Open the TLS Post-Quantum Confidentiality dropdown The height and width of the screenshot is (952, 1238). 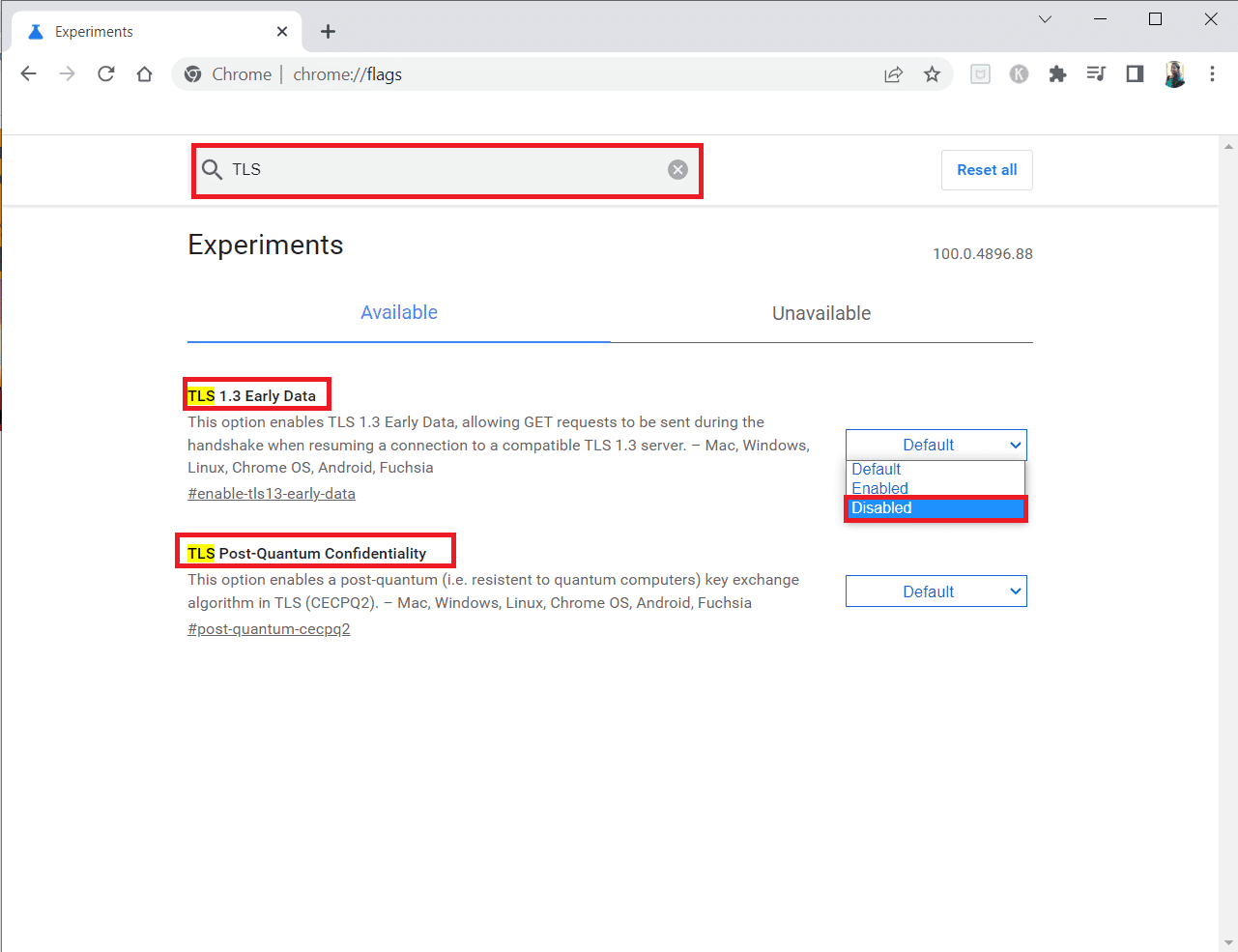tap(935, 591)
